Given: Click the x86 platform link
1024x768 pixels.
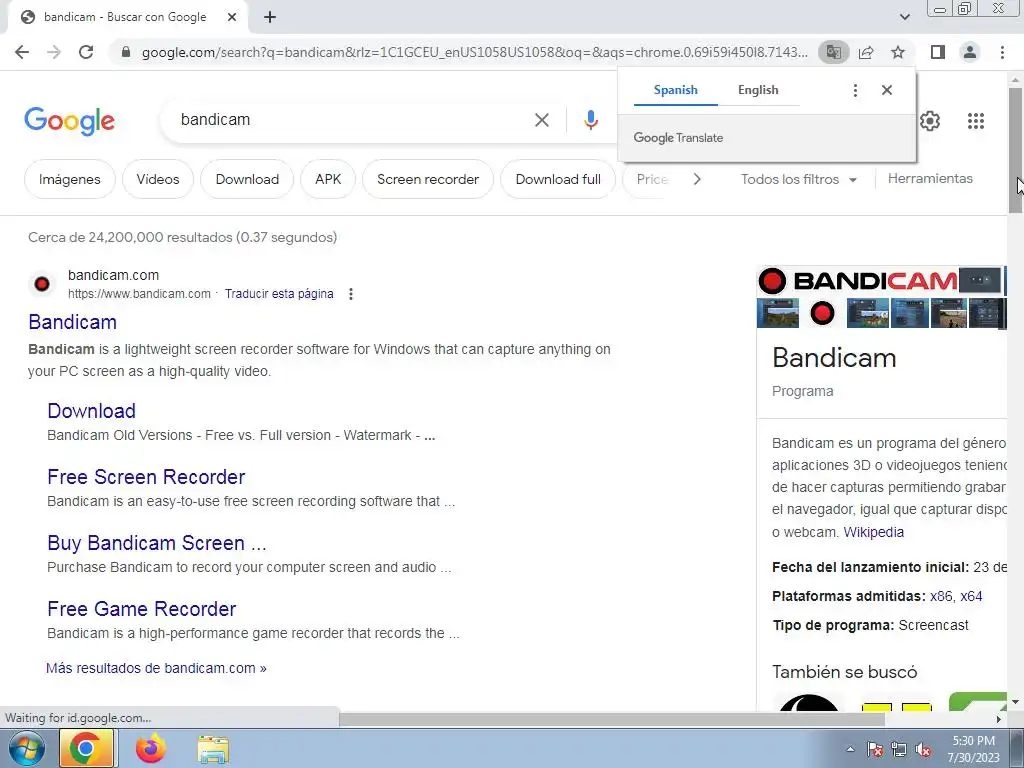Looking at the screenshot, I should click(941, 596).
